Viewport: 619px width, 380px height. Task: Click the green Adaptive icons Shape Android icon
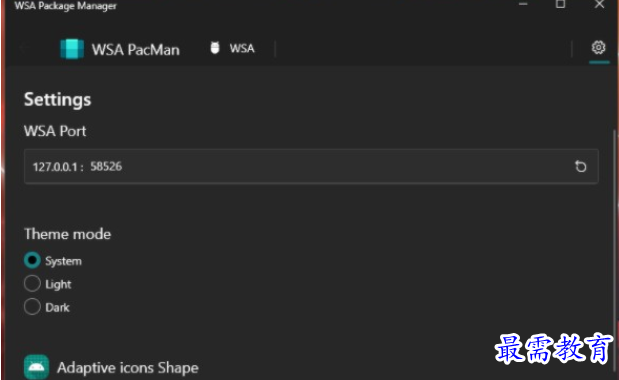[x=36, y=367]
